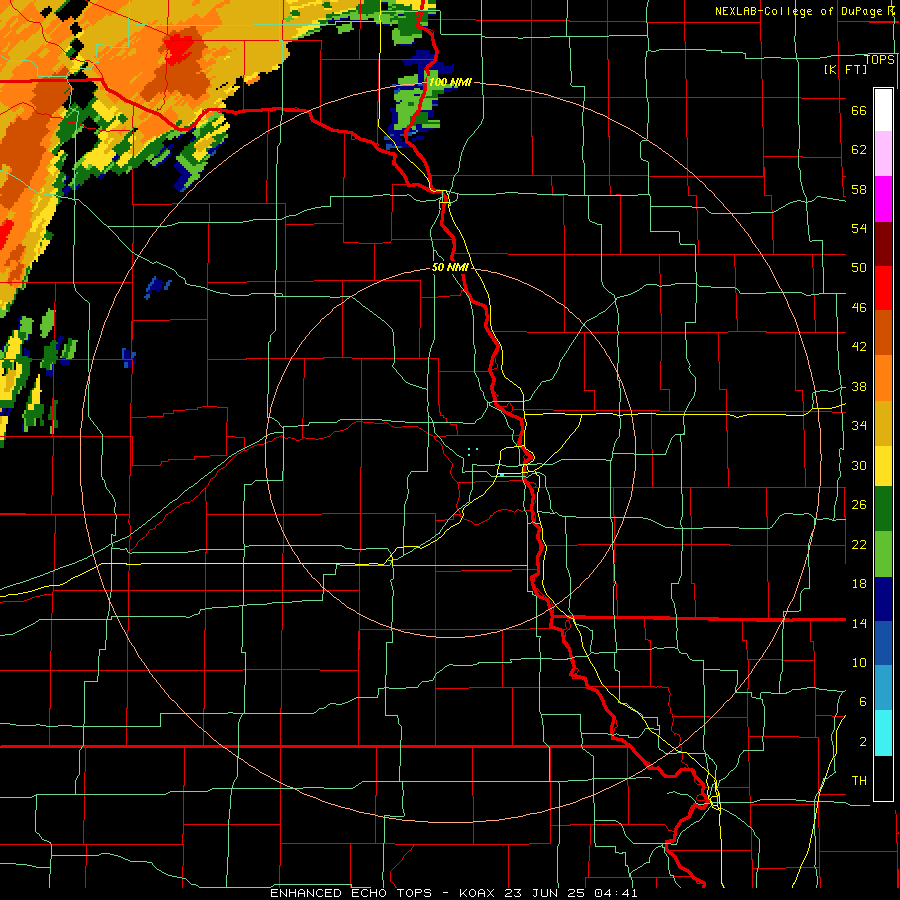Click the 23 JUN 25 date stamp
Viewport: 900px width, 900px height.
pos(545,893)
